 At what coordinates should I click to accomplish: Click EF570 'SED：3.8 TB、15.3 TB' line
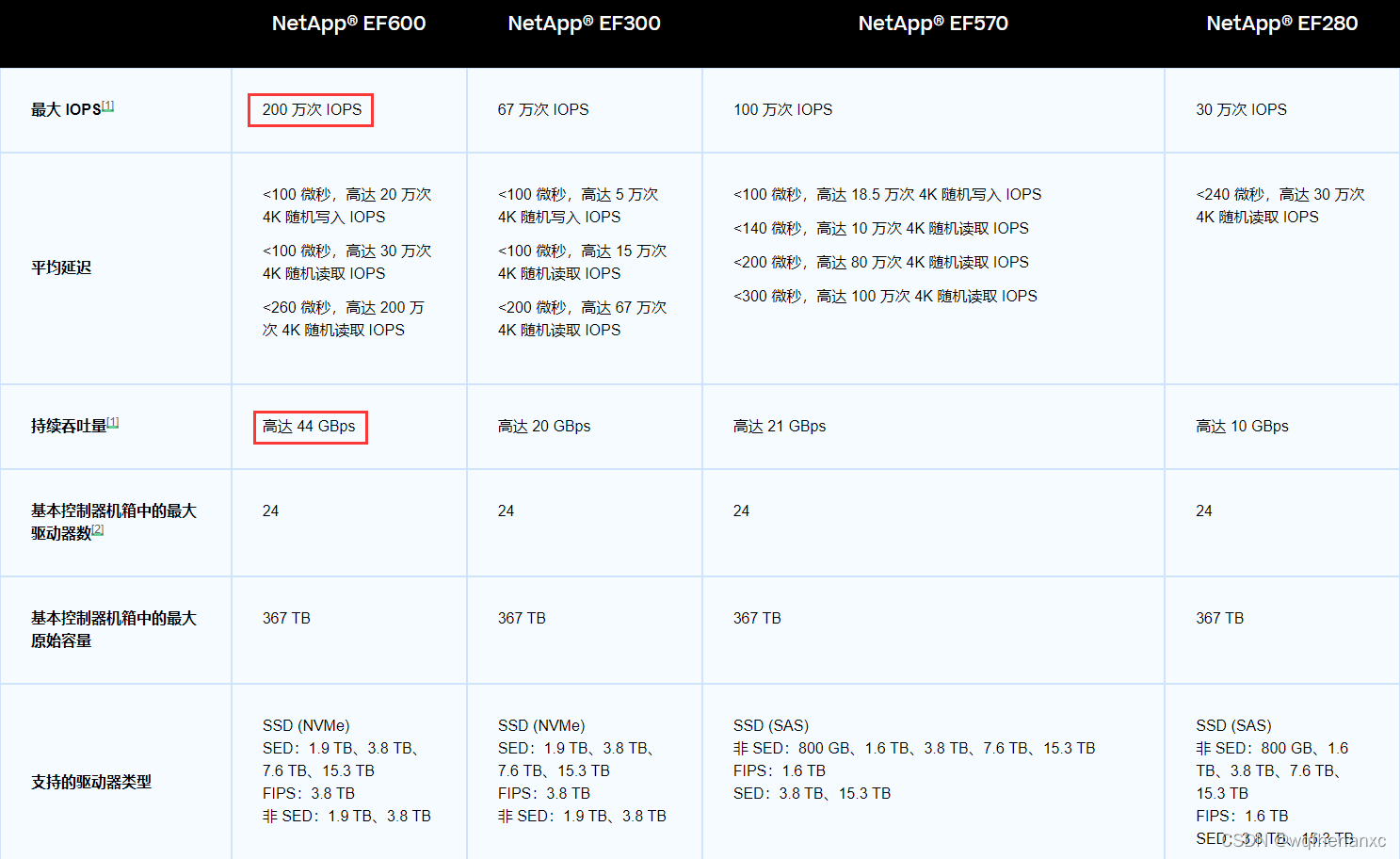tap(813, 794)
